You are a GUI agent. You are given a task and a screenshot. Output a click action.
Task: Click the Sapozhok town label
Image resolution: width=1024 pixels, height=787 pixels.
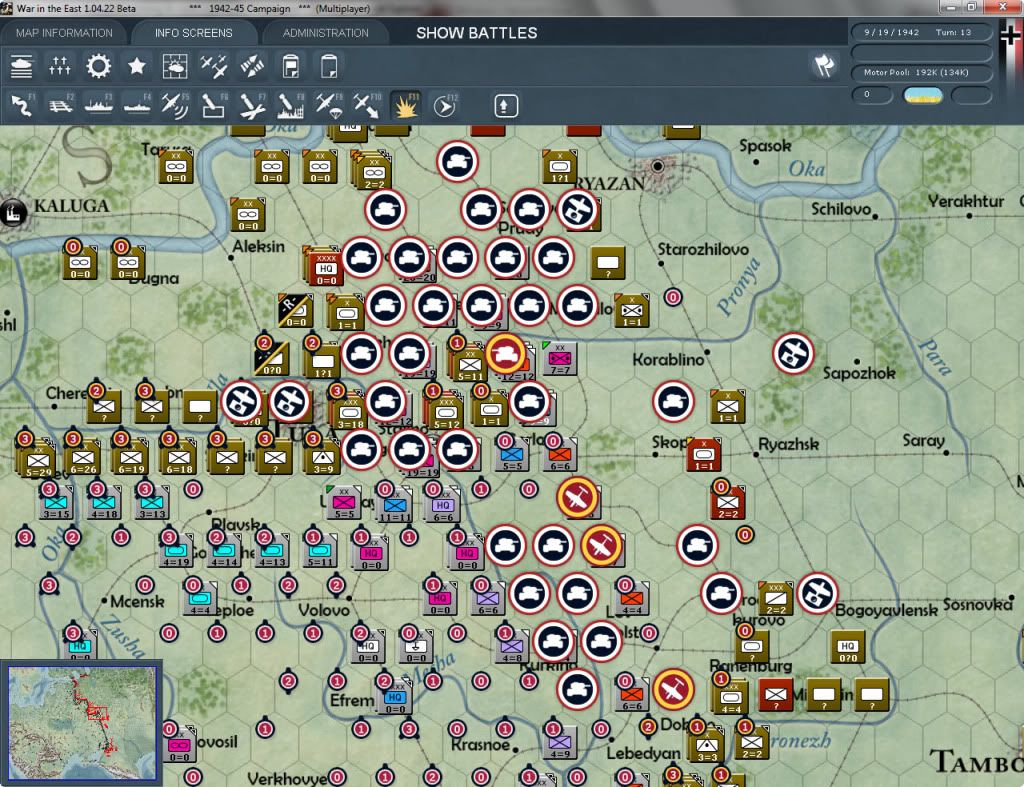click(x=859, y=373)
